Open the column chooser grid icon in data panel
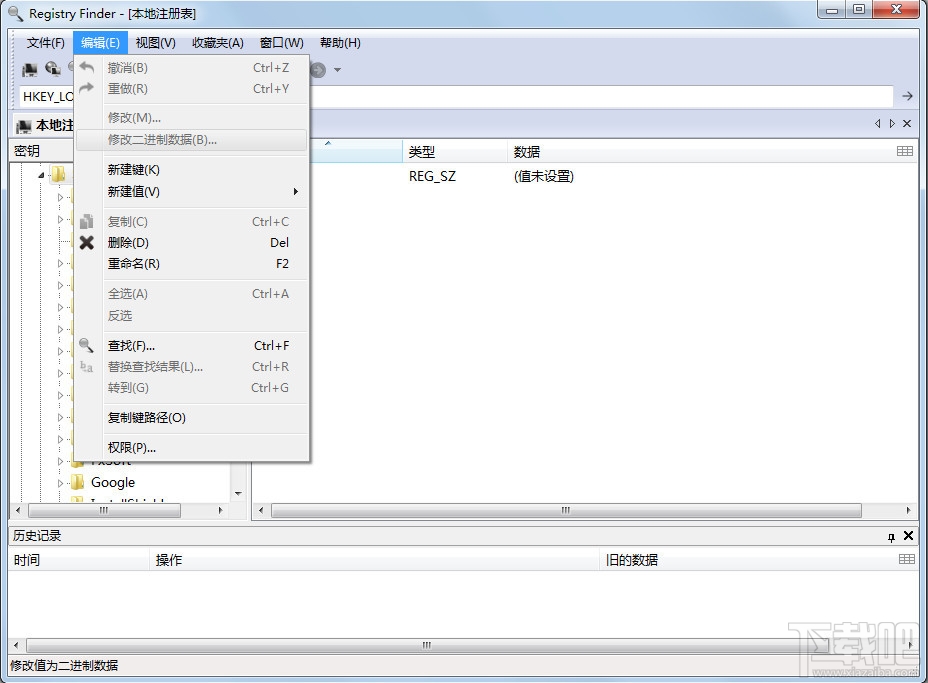This screenshot has height=683, width=928. pos(906,150)
